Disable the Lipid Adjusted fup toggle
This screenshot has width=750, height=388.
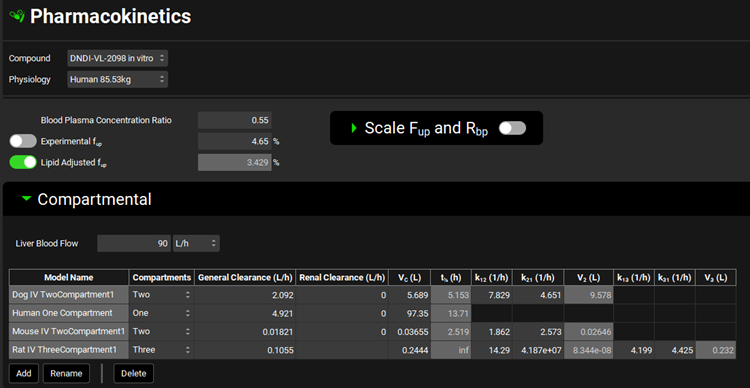[x=23, y=162]
